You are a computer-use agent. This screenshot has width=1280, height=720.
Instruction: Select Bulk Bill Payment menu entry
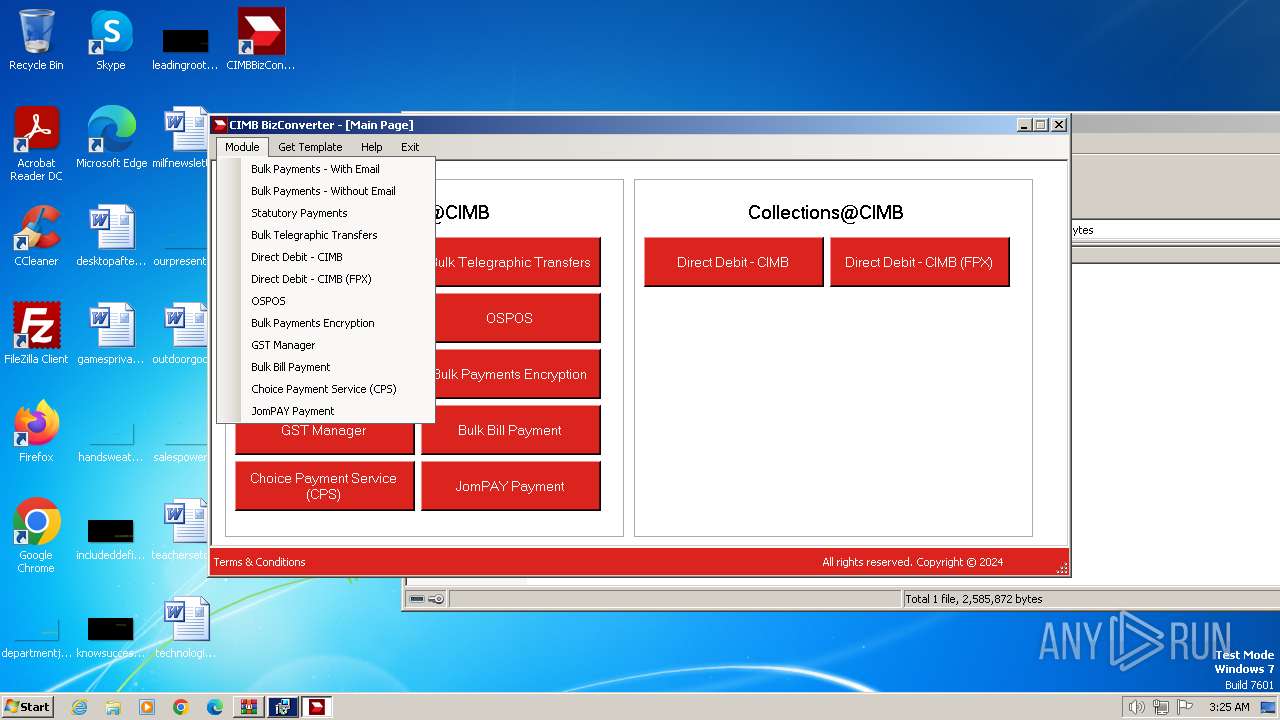point(326,367)
